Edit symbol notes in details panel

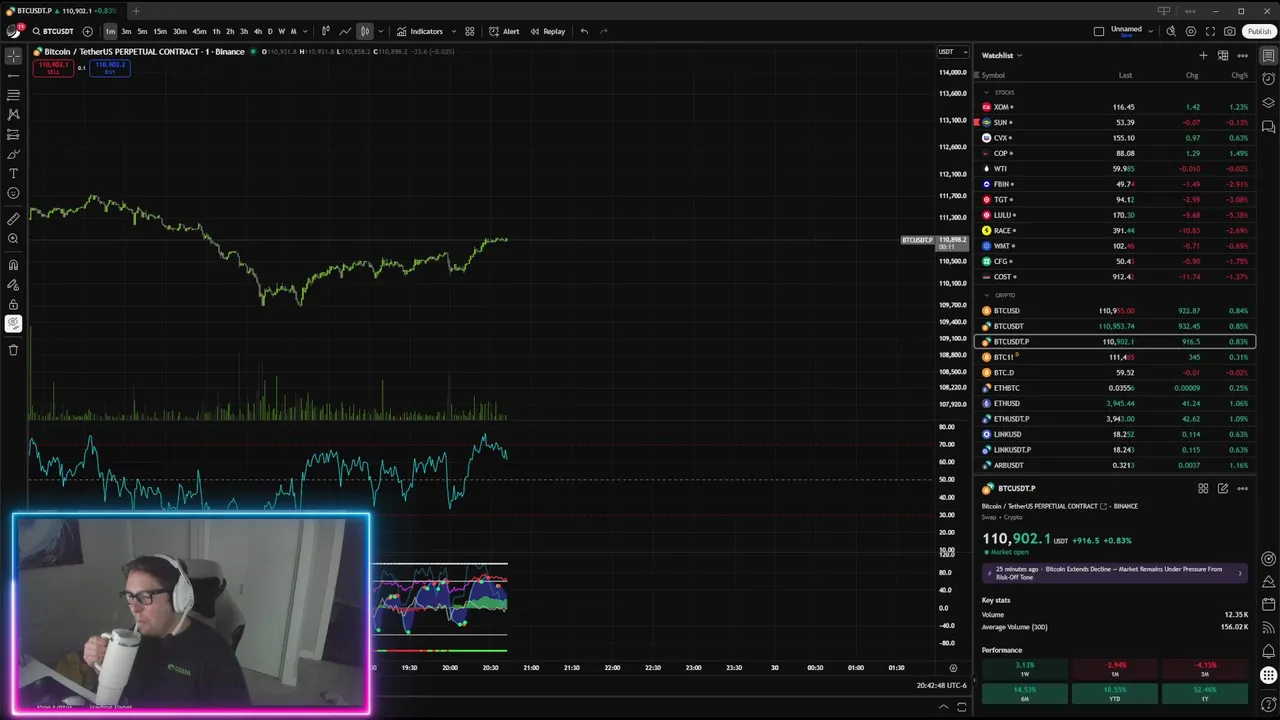[x=1223, y=488]
